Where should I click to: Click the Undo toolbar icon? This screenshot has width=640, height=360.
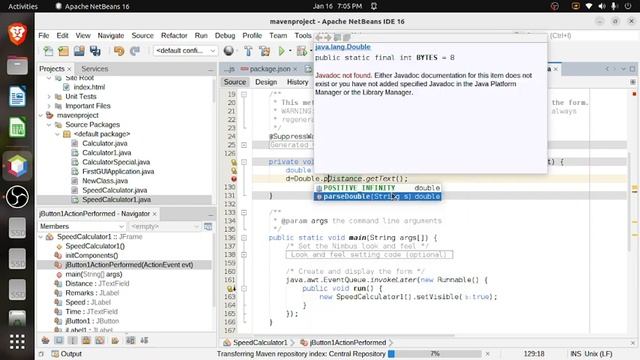[x=119, y=51]
